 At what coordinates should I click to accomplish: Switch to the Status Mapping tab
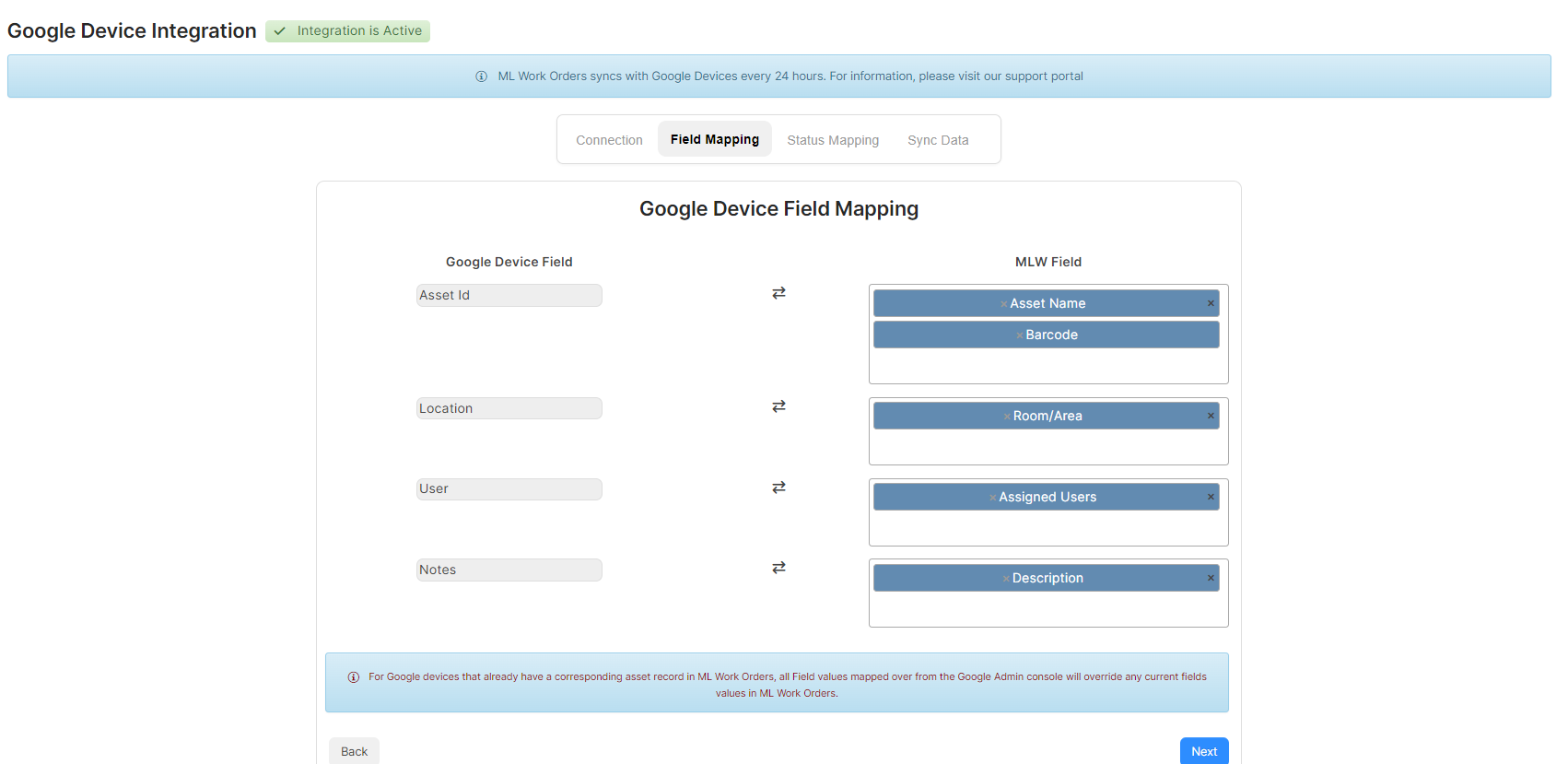833,140
